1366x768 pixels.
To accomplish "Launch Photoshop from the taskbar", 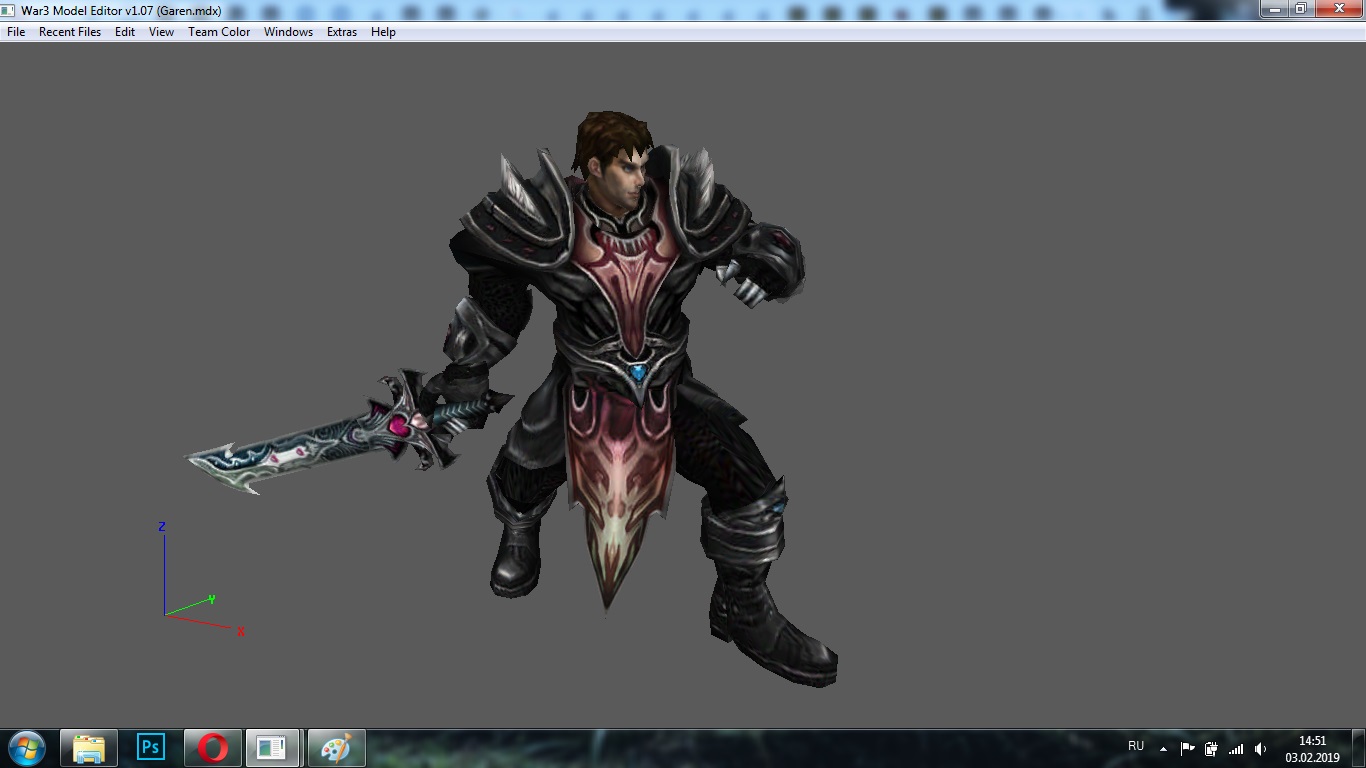I will (151, 748).
